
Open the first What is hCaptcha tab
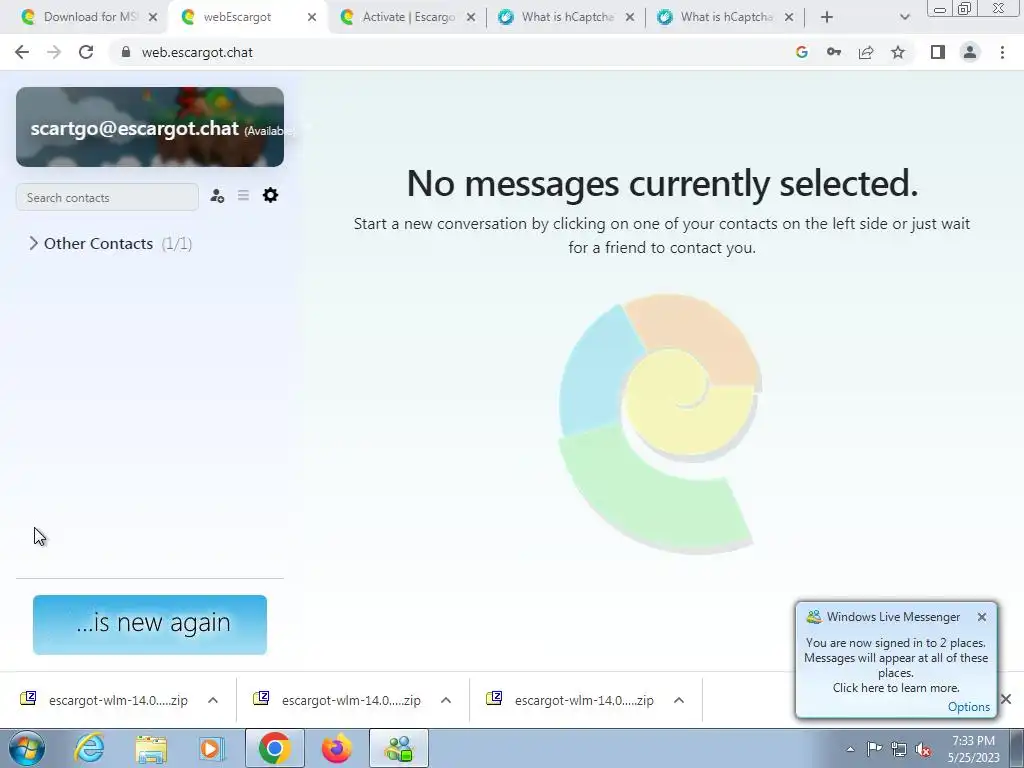click(567, 17)
